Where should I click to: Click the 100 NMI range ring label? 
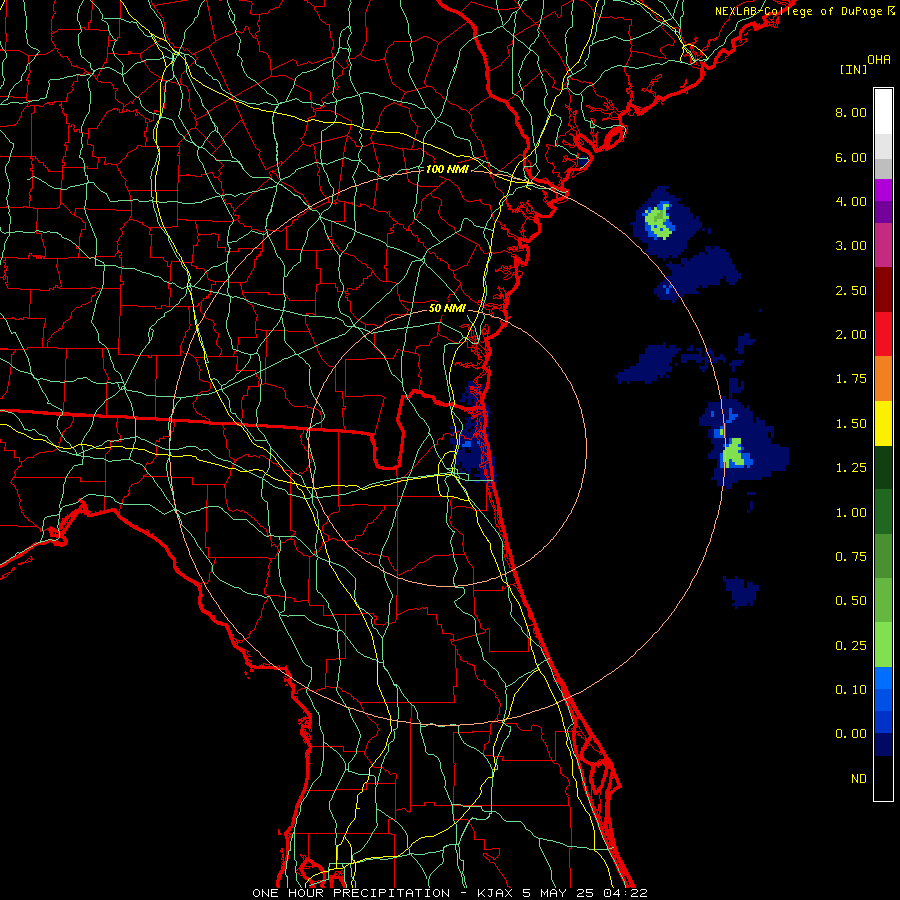pyautogui.click(x=447, y=169)
